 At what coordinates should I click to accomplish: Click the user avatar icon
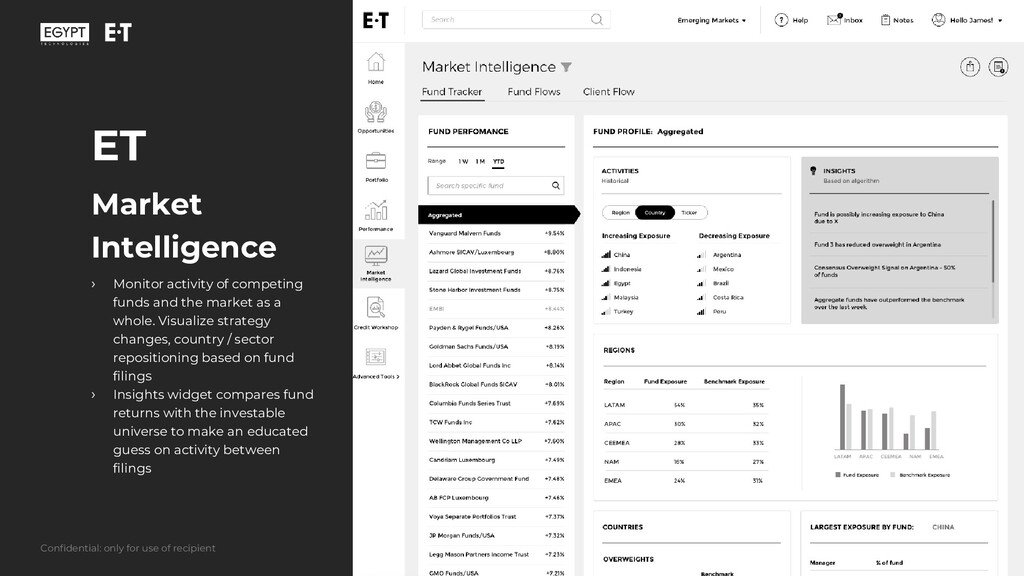coord(938,20)
